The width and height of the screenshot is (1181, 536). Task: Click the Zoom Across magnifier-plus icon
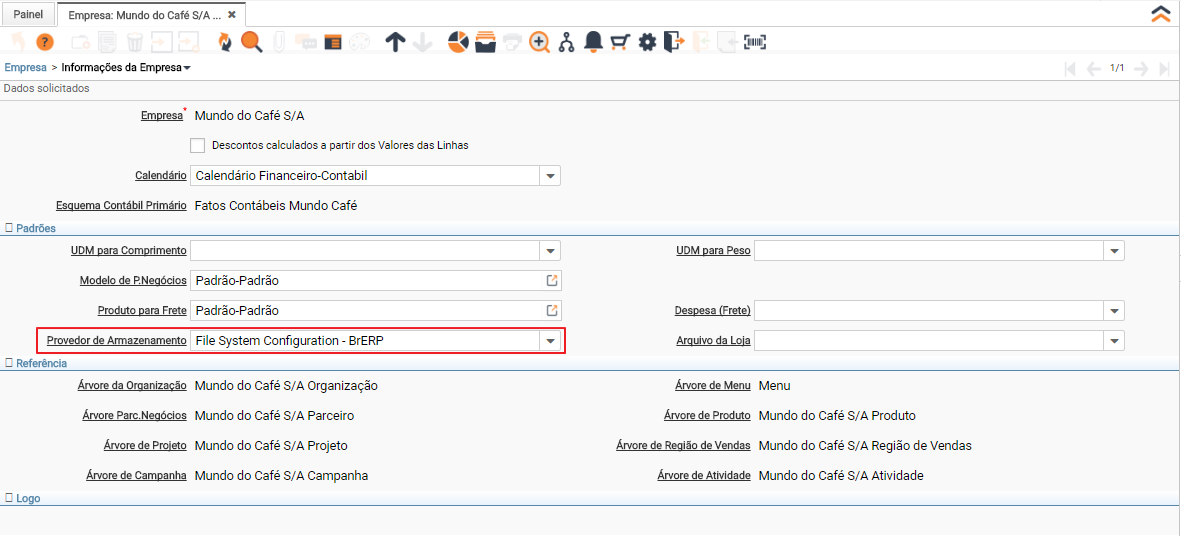(539, 42)
